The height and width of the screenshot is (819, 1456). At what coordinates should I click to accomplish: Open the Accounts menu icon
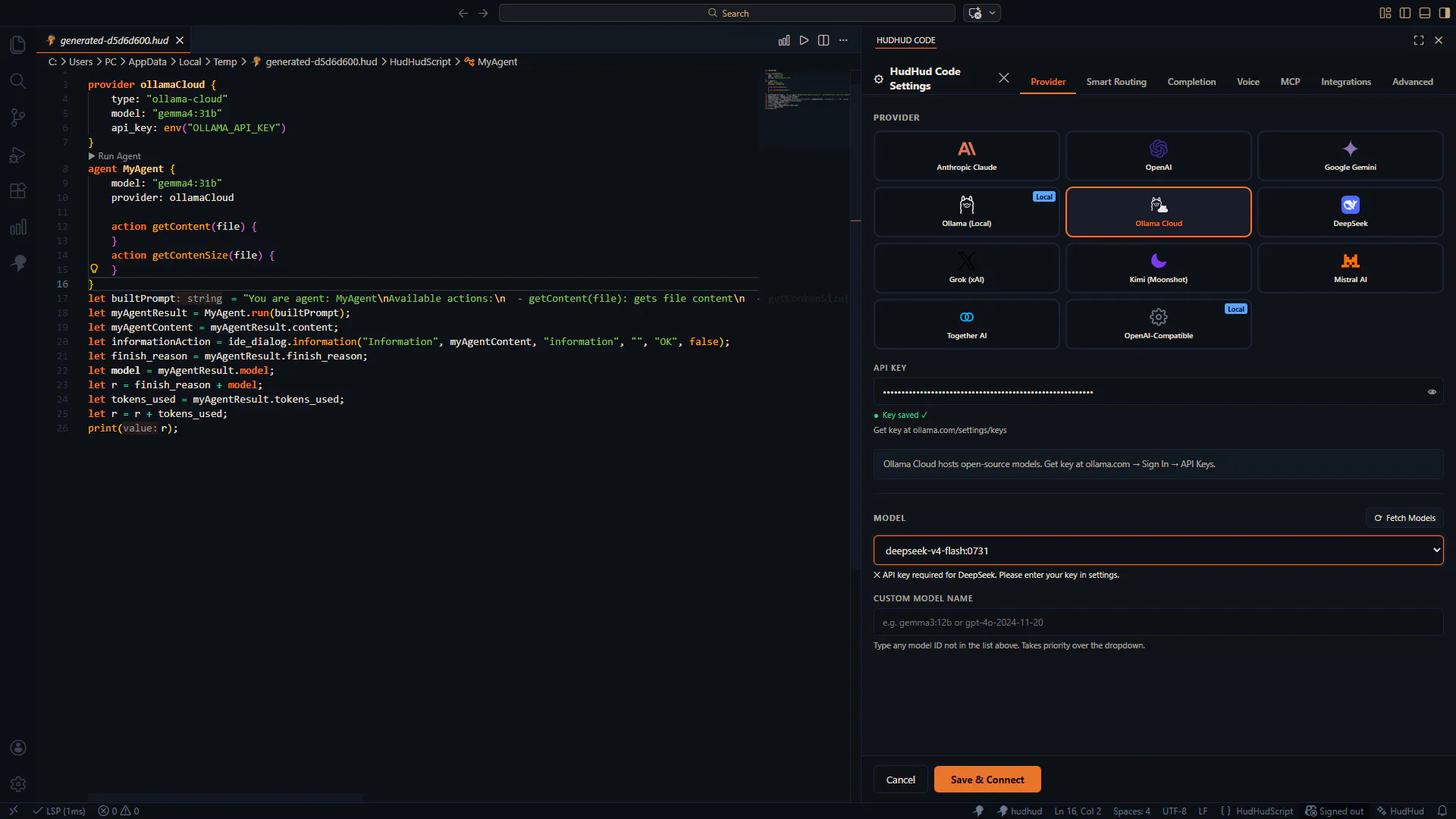click(x=18, y=748)
